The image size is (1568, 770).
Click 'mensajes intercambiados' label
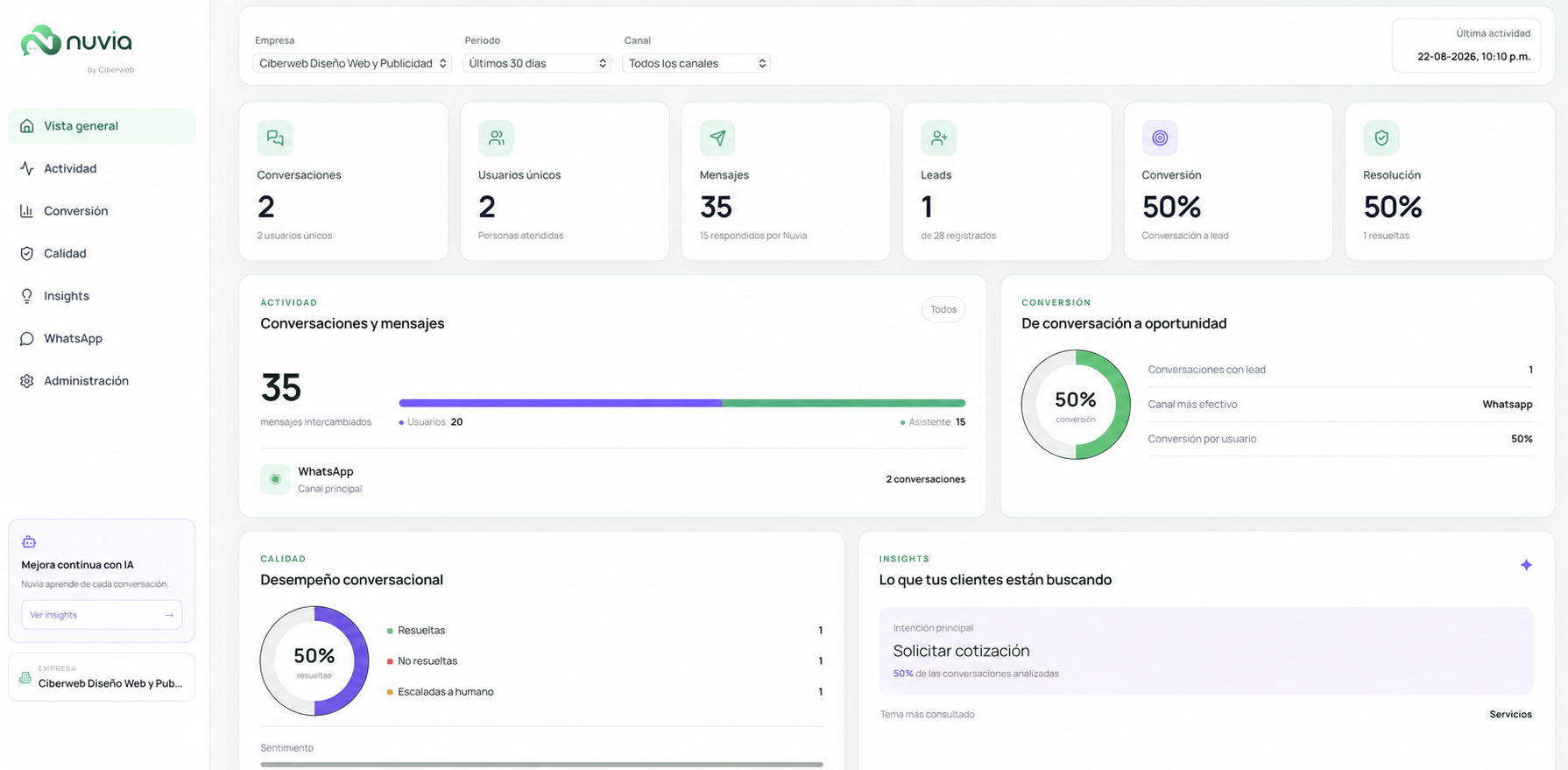point(315,422)
